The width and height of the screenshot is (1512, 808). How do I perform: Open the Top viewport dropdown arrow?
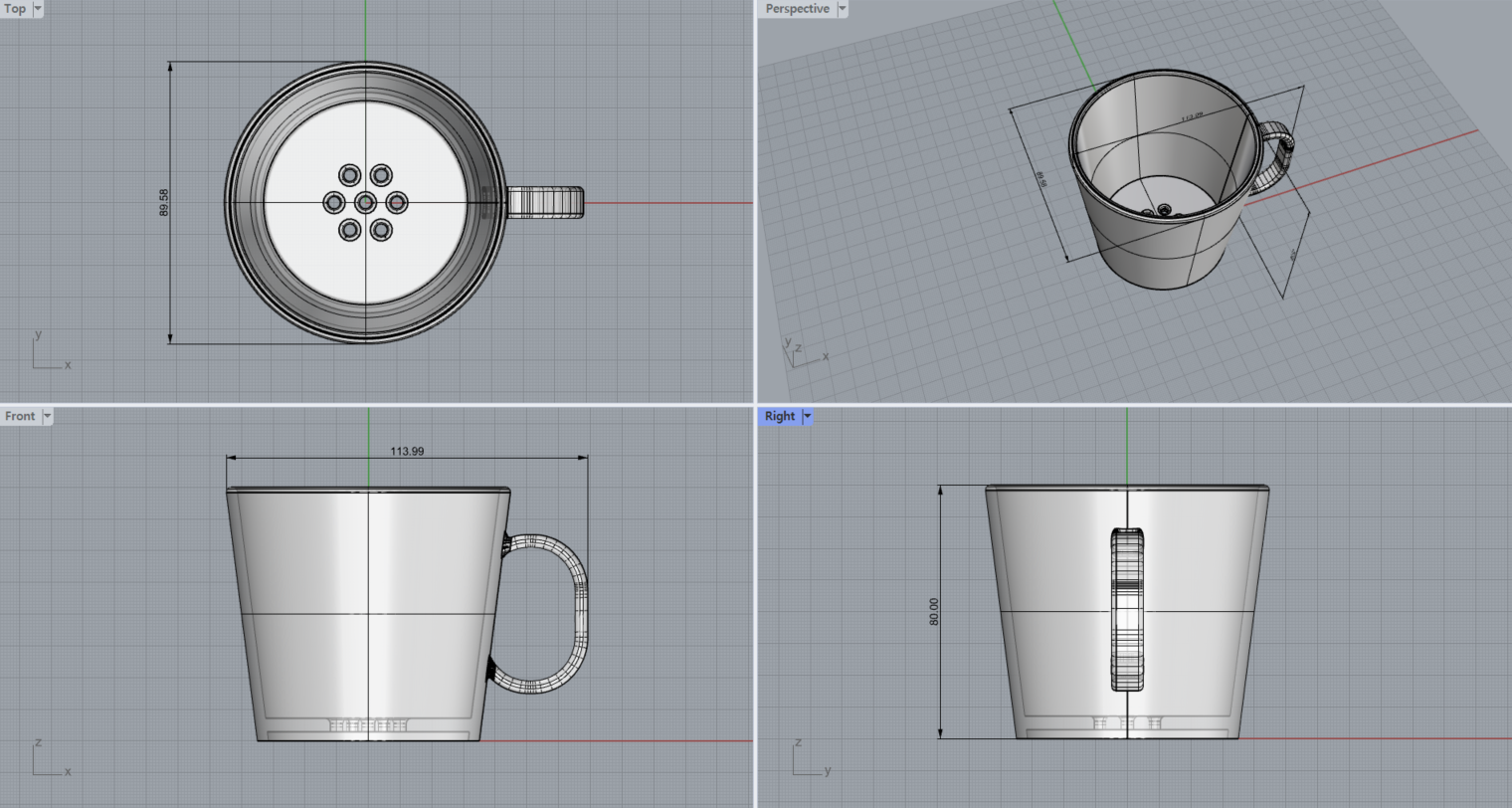click(x=39, y=9)
